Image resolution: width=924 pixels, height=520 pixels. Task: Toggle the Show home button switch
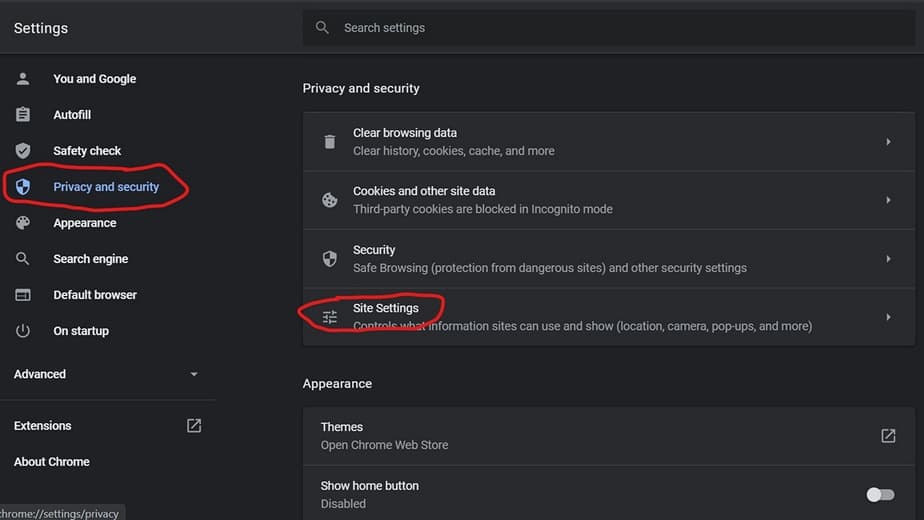[x=879, y=495]
